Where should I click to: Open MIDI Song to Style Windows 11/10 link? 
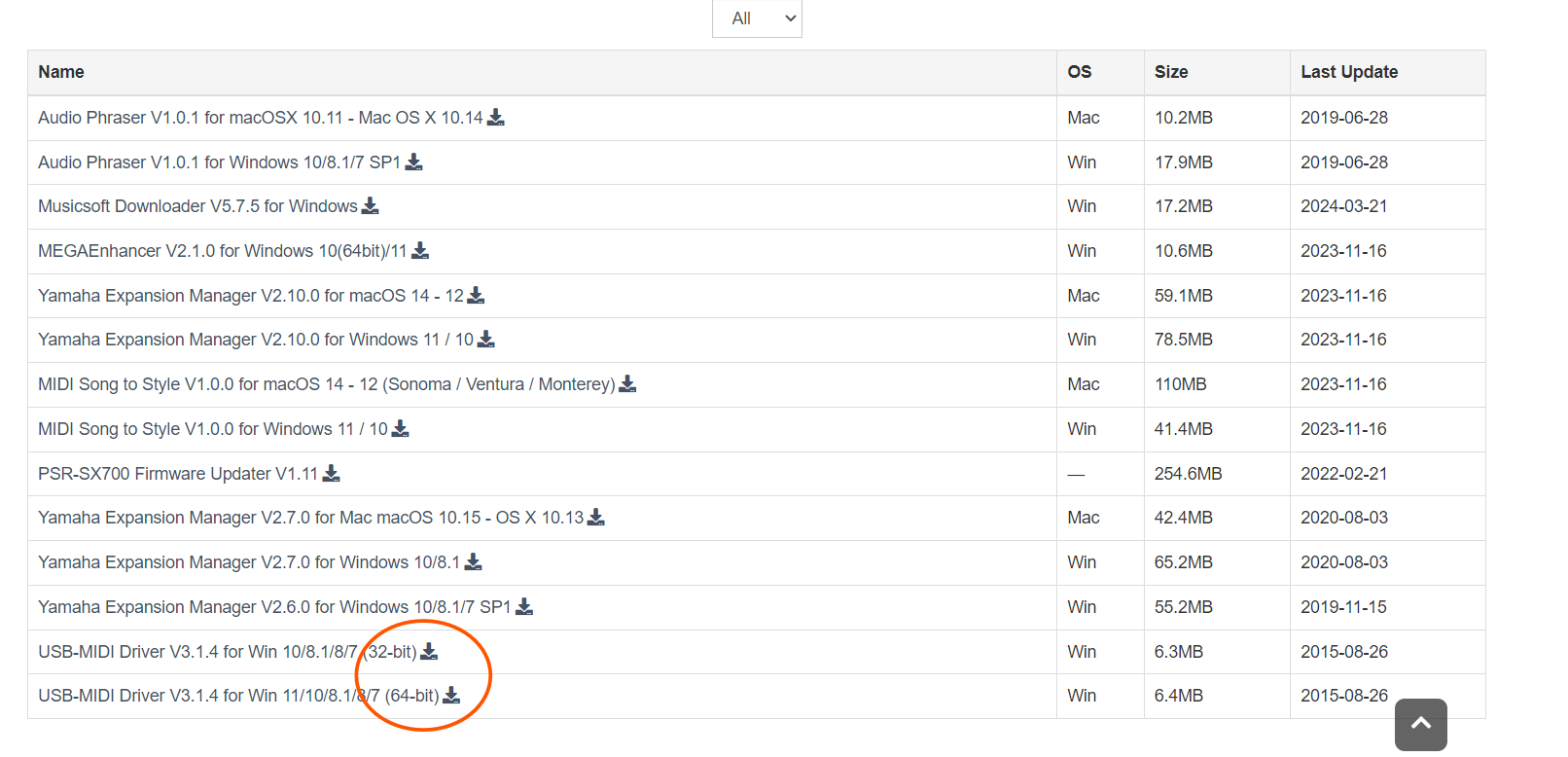coord(213,429)
